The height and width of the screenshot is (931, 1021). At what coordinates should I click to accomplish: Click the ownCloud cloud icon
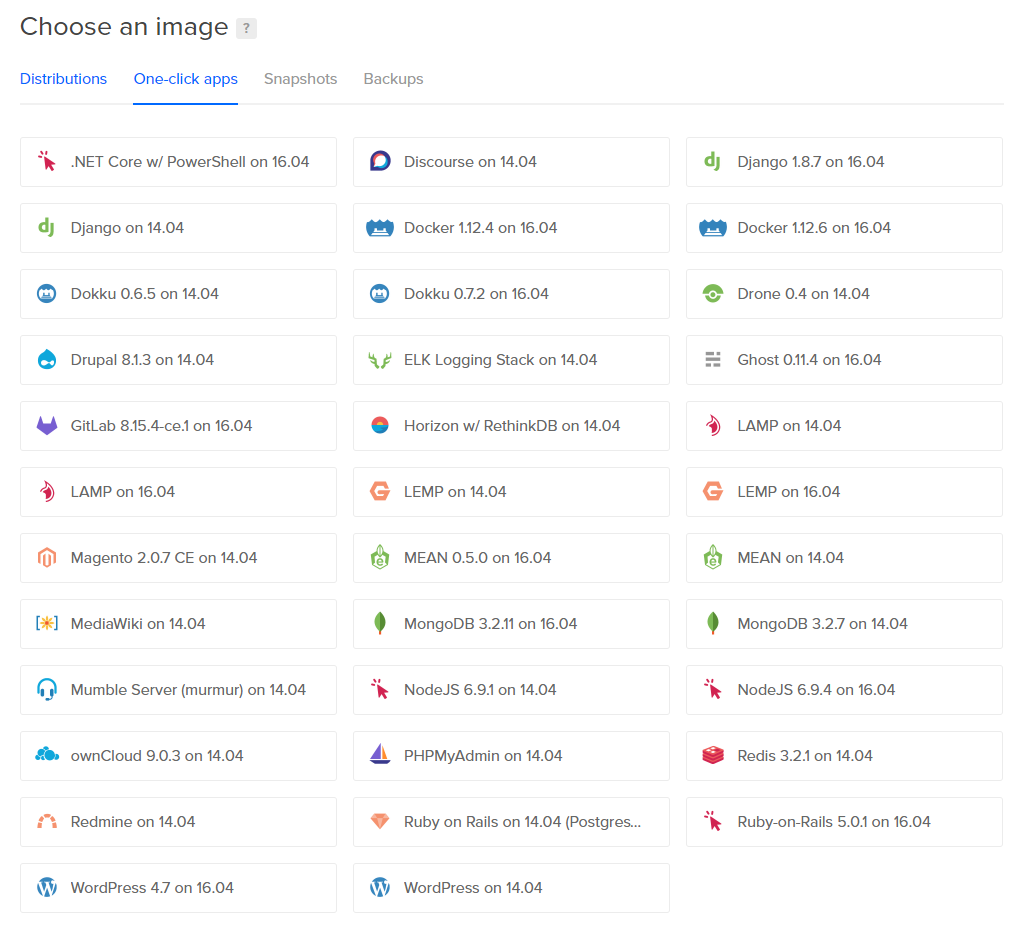coord(46,755)
